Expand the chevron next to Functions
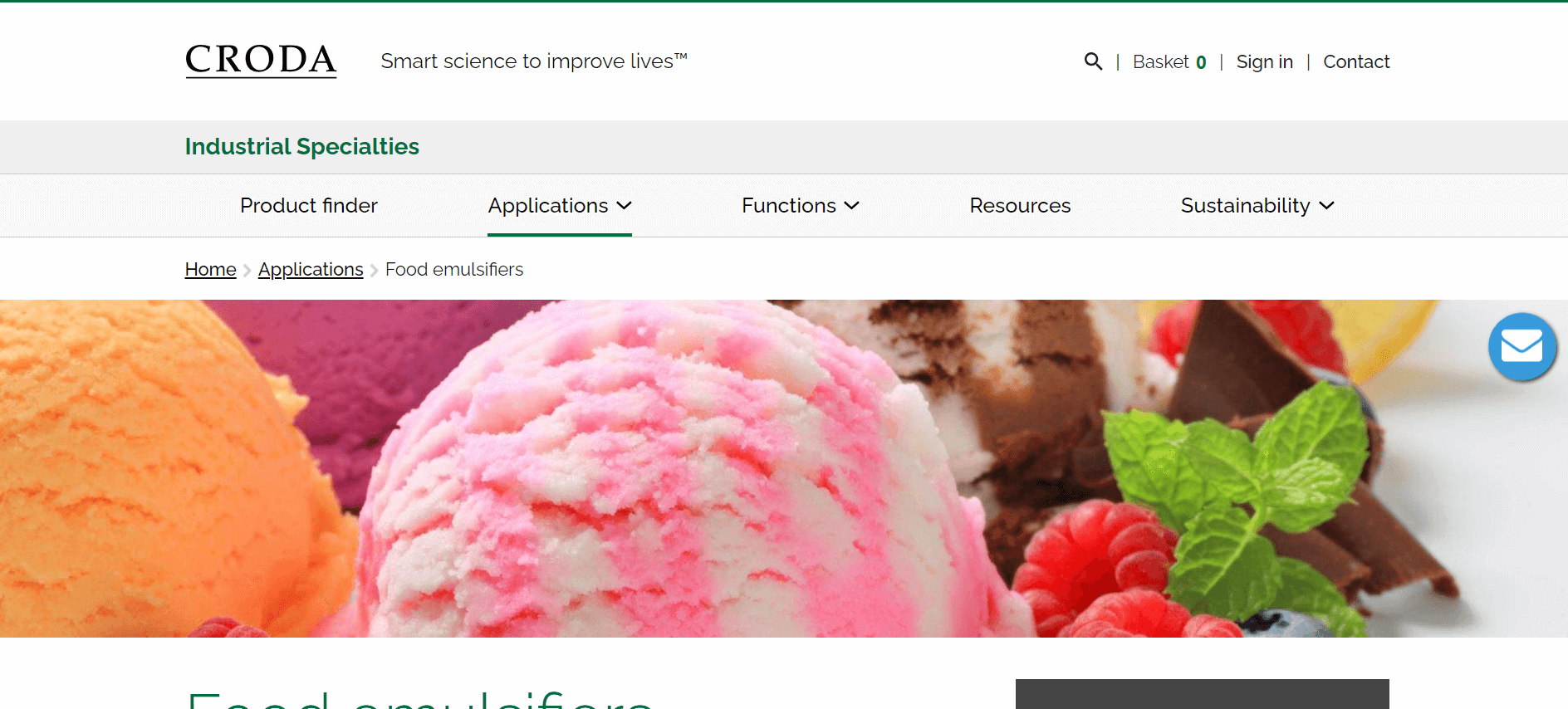This screenshot has width=1568, height=709. [x=852, y=206]
